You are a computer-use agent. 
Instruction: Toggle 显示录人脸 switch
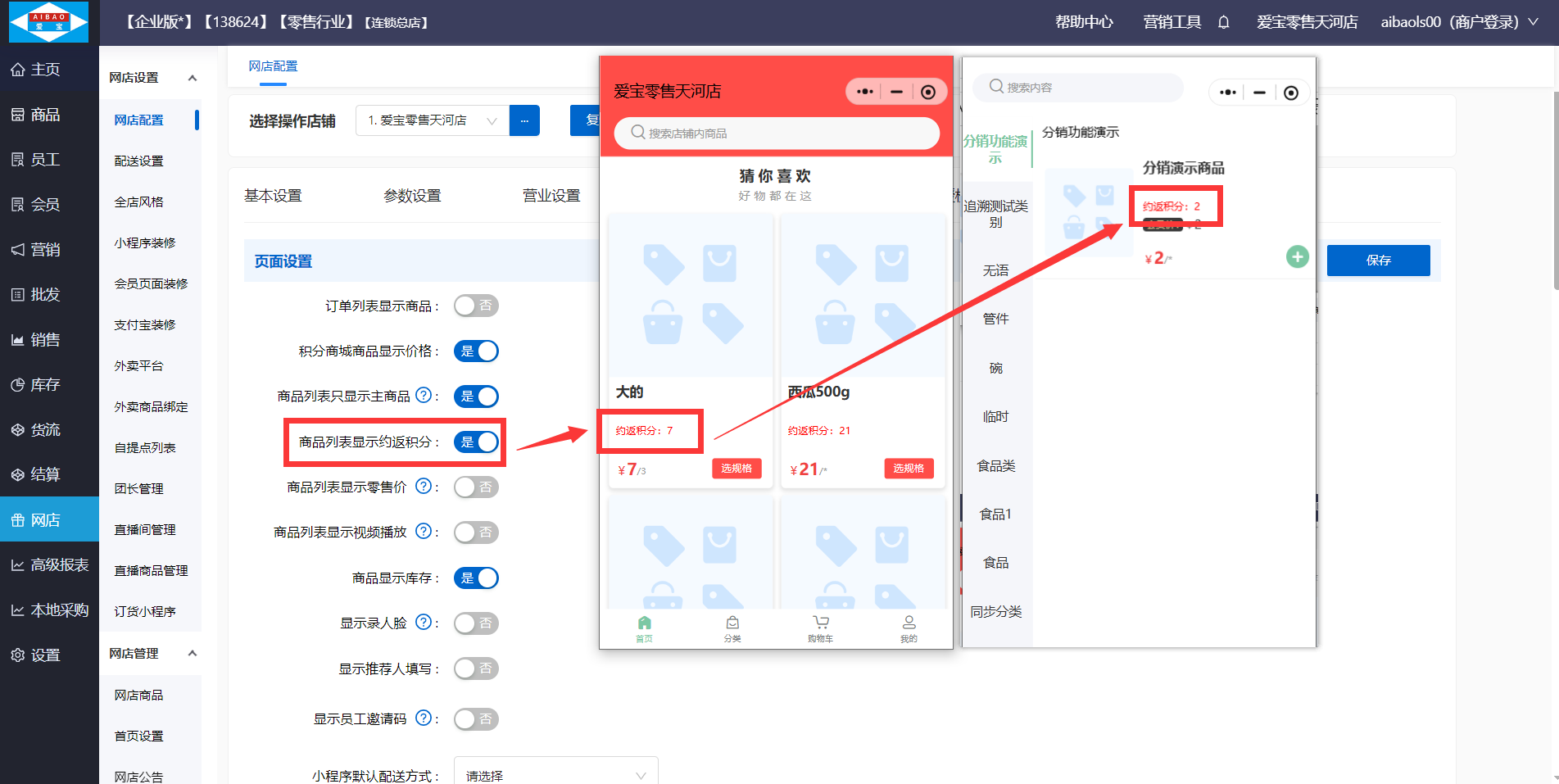pyautogui.click(x=476, y=623)
